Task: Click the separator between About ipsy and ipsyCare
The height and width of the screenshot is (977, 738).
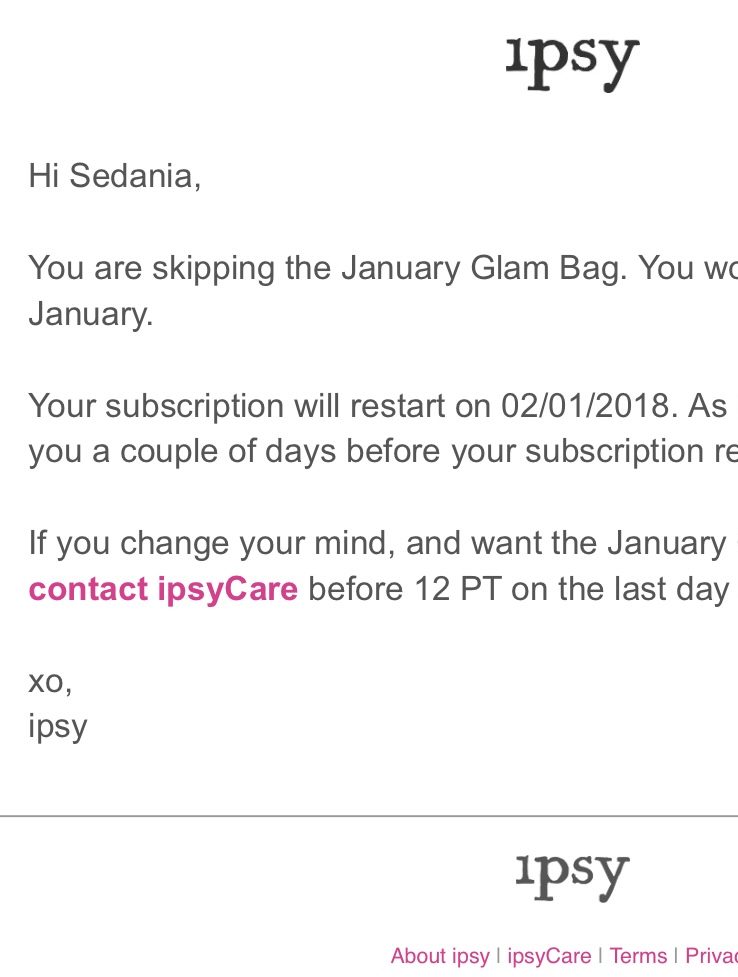Action: [498, 956]
